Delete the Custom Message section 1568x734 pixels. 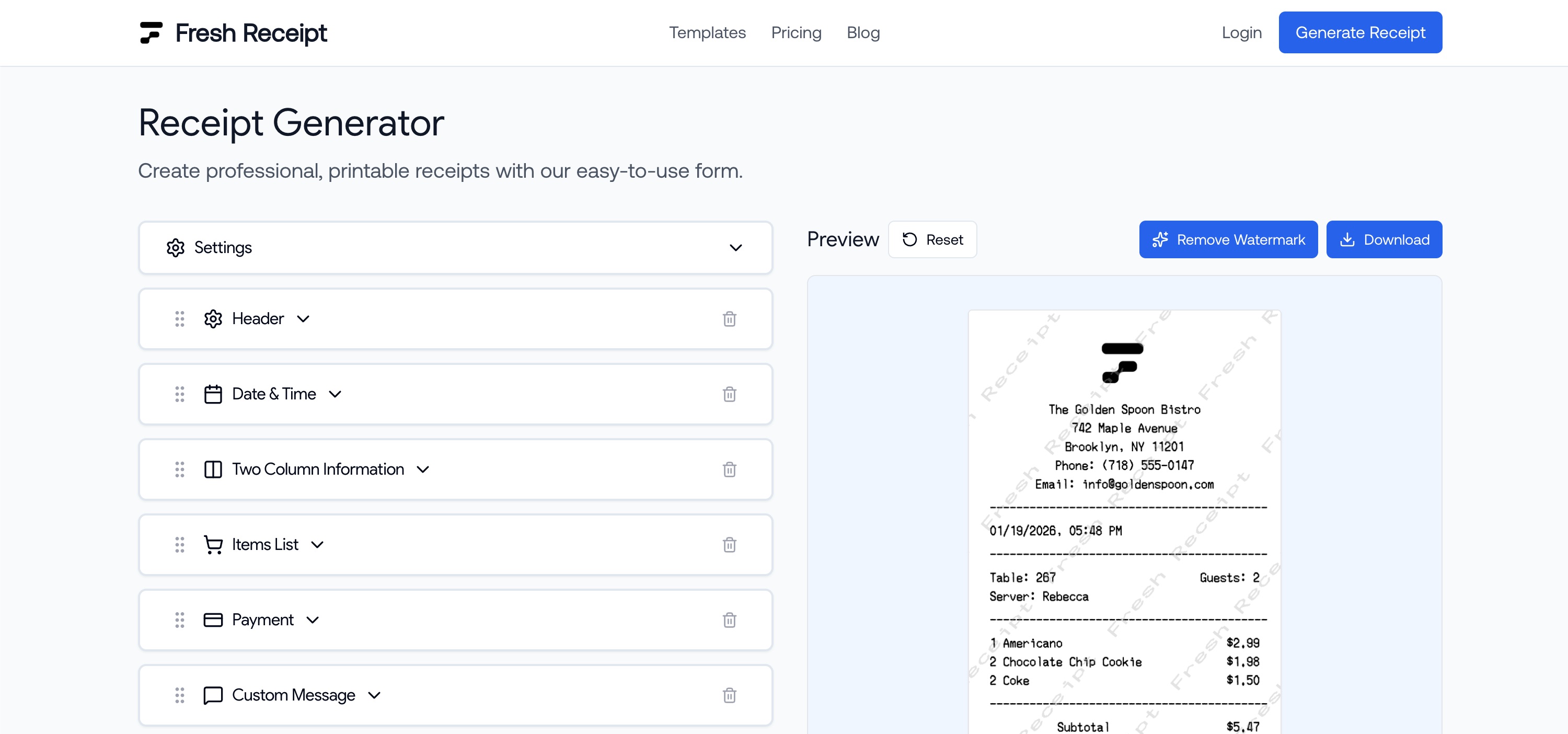coord(730,696)
